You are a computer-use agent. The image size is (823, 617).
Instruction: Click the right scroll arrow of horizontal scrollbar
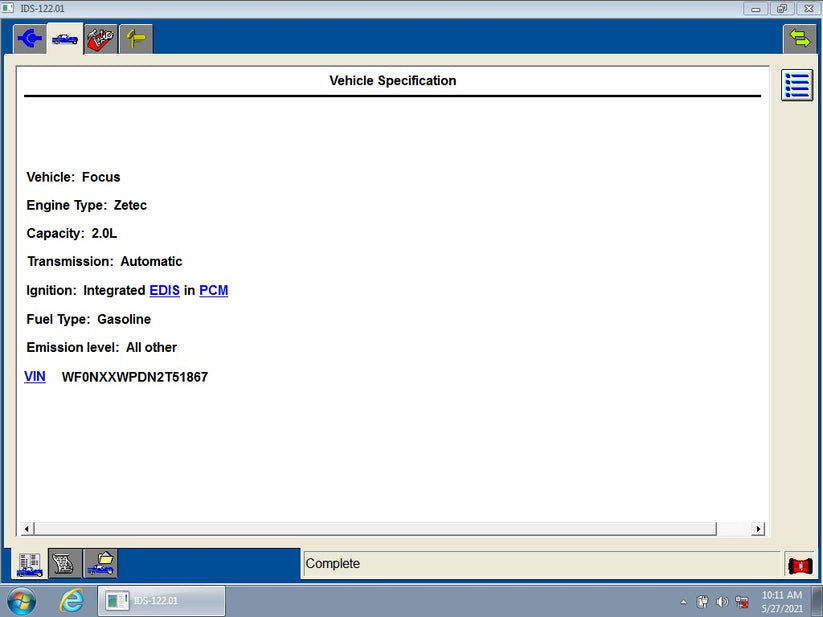coord(758,528)
